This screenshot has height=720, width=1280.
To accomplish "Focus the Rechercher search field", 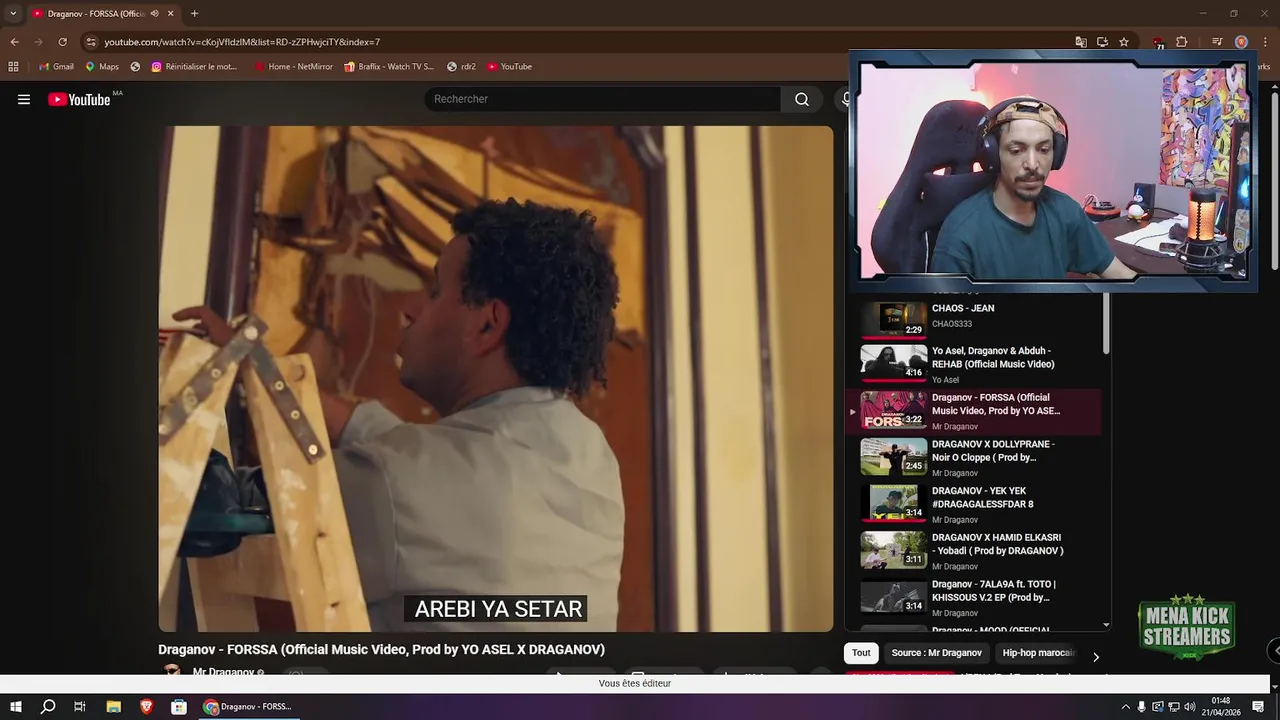I will tap(602, 99).
